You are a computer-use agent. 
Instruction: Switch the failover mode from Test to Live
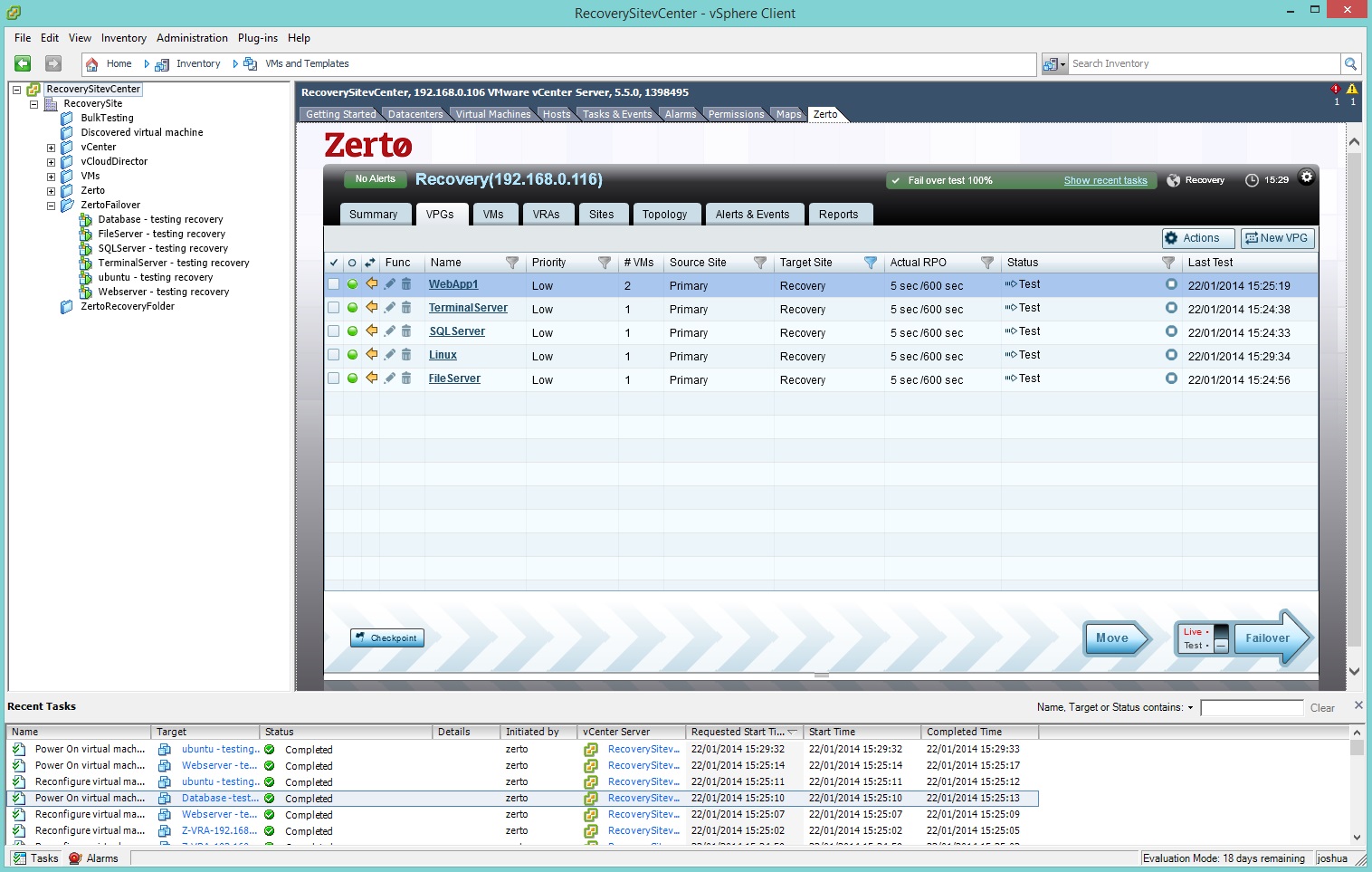[1194, 629]
